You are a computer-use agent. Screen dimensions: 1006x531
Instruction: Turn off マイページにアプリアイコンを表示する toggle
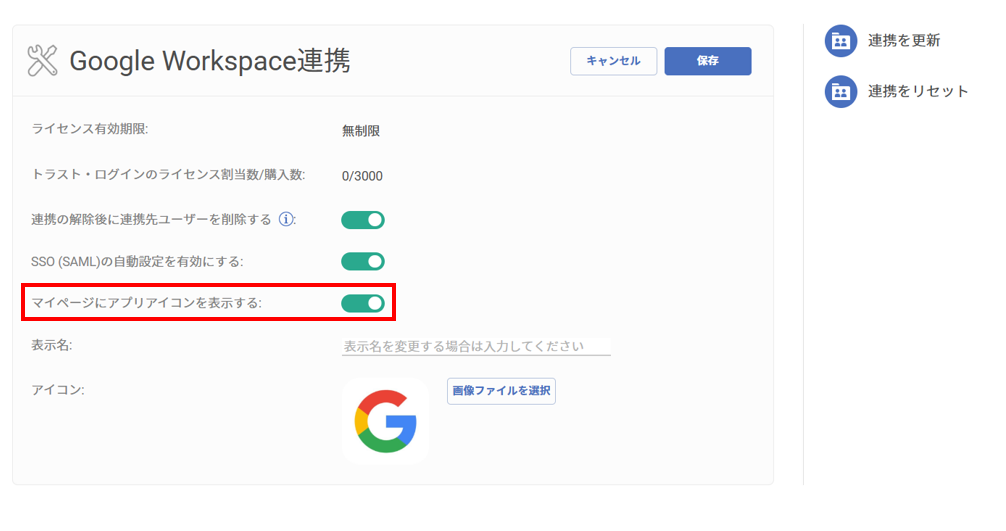[362, 303]
